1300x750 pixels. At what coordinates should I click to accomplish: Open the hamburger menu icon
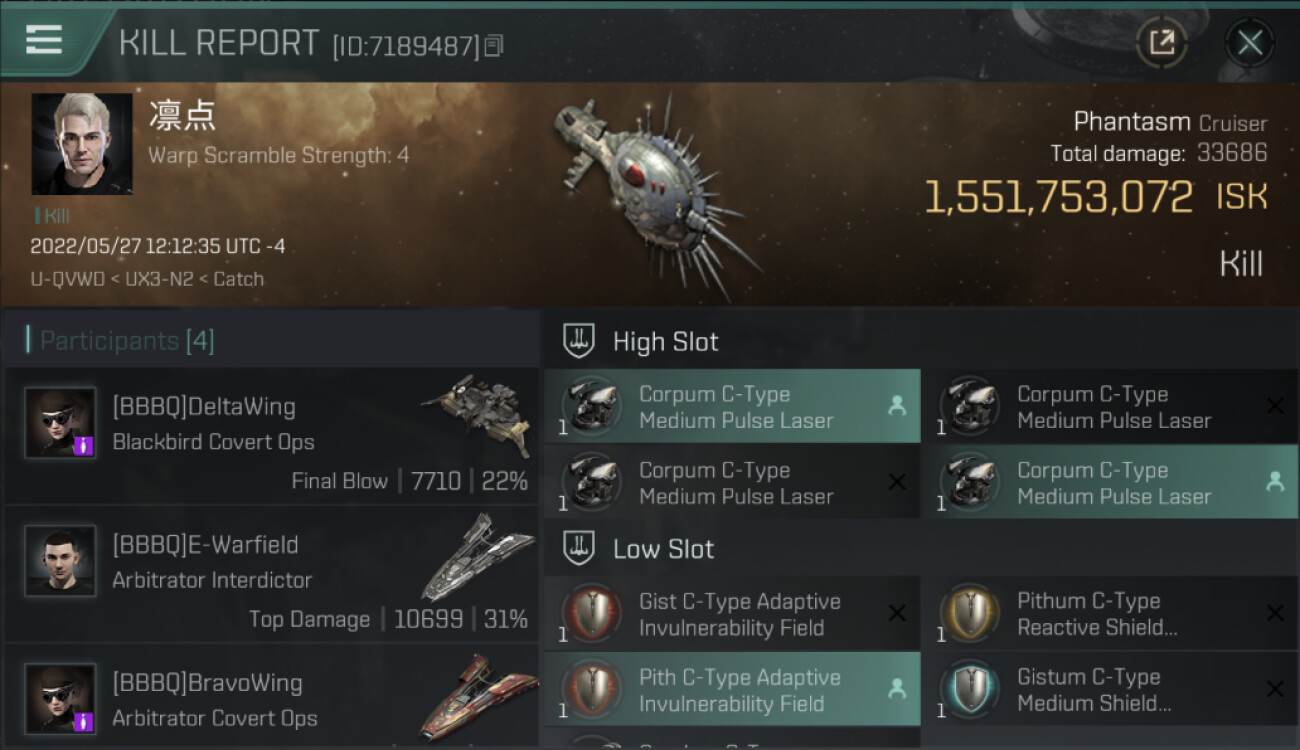(x=44, y=40)
